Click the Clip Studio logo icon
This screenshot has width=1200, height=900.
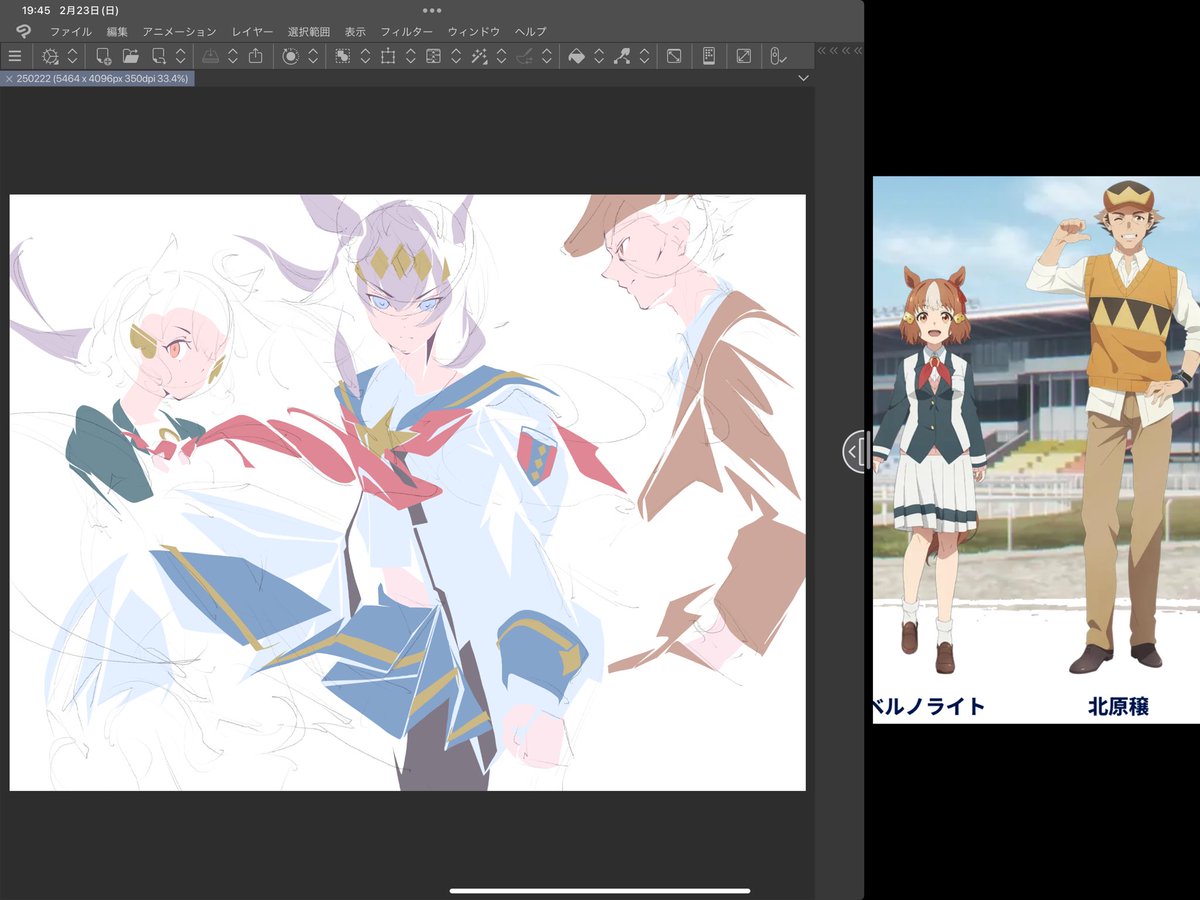(x=24, y=31)
